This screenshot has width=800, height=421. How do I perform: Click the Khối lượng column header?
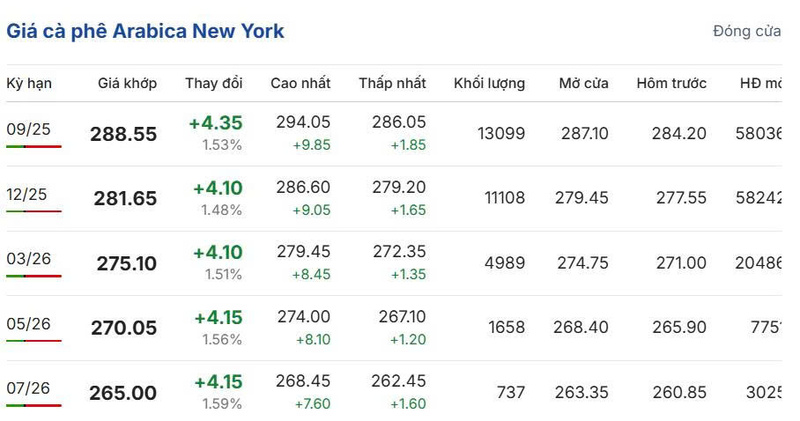tap(489, 83)
